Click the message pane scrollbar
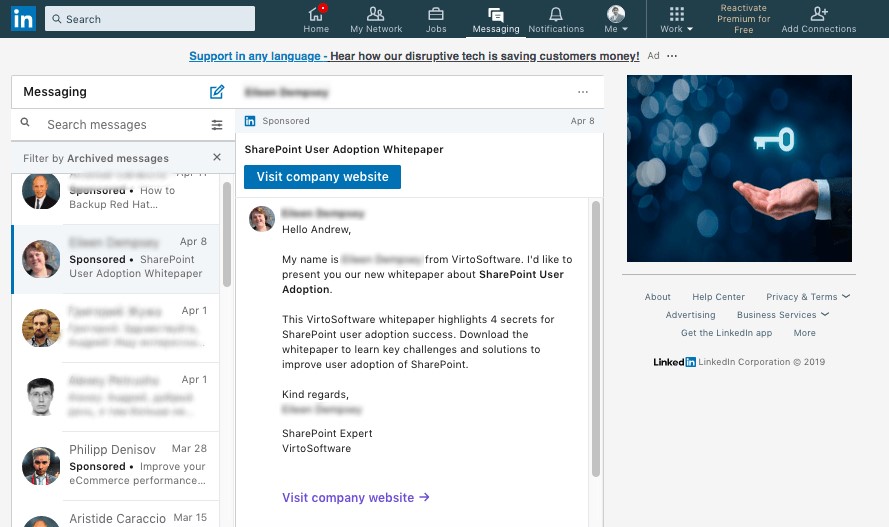889x527 pixels. click(x=595, y=338)
